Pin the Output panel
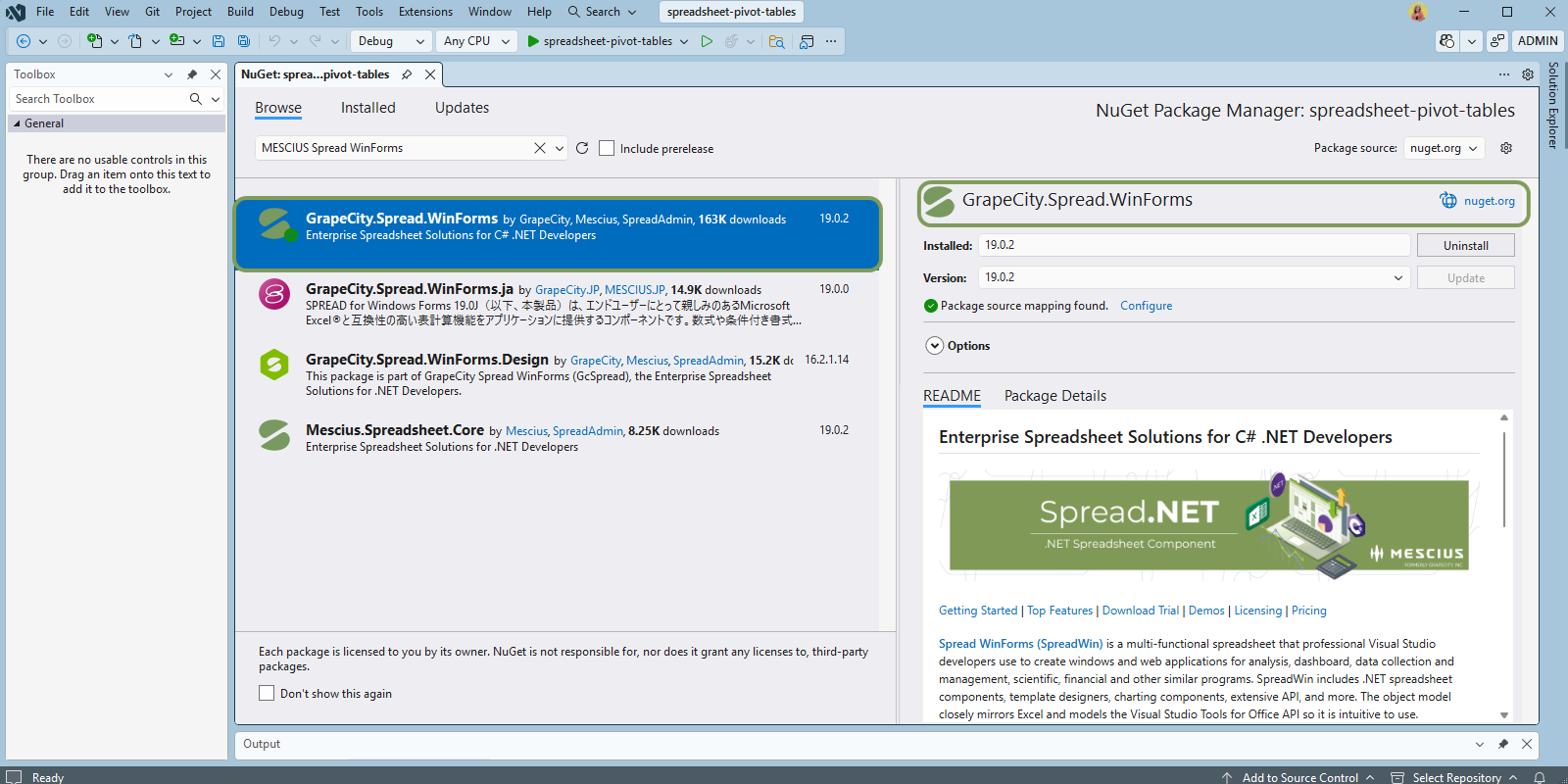Screen dimensions: 1568x784 click(1503, 744)
